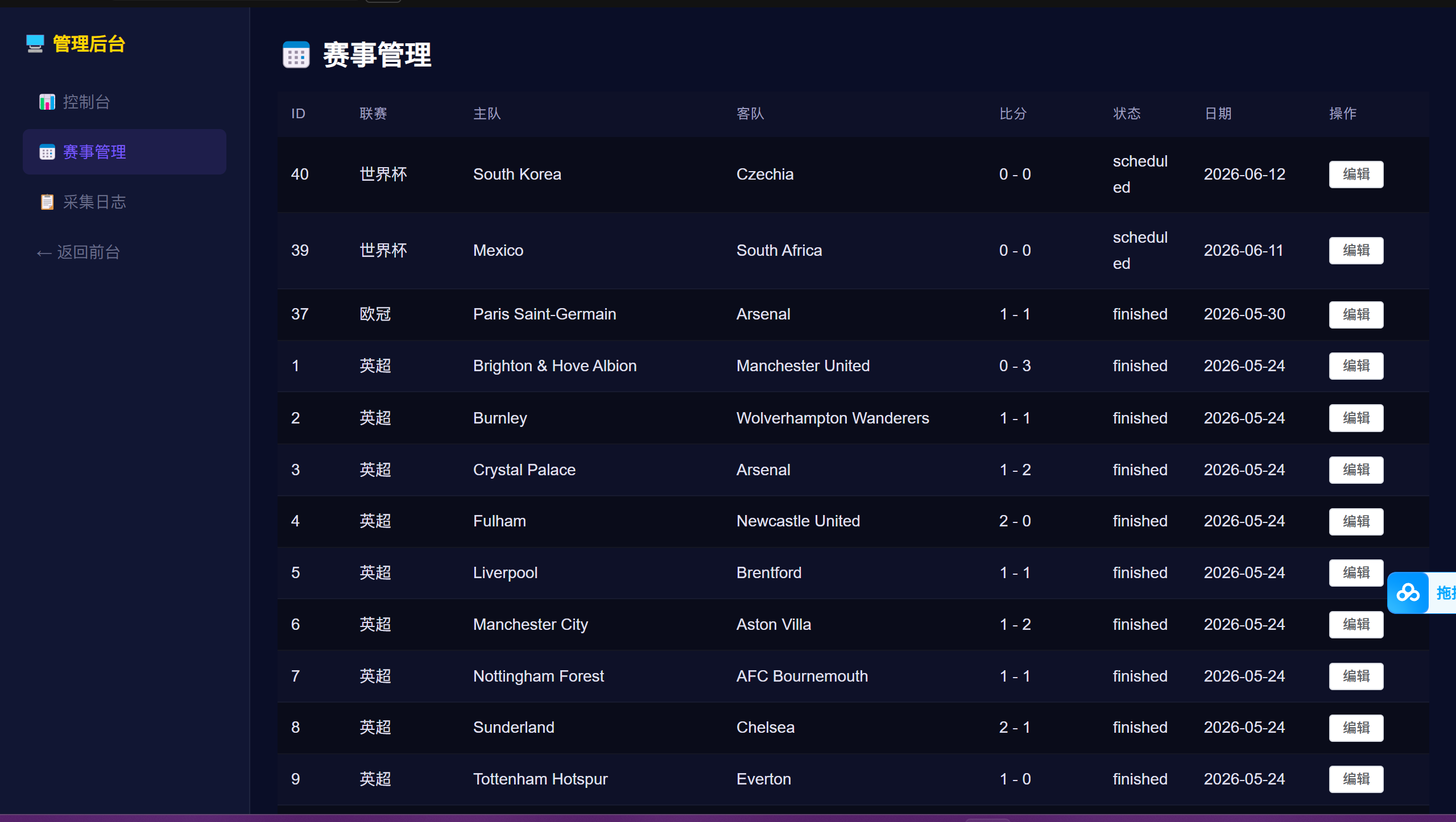Click the 0 - 3 score cell

coord(1015,366)
